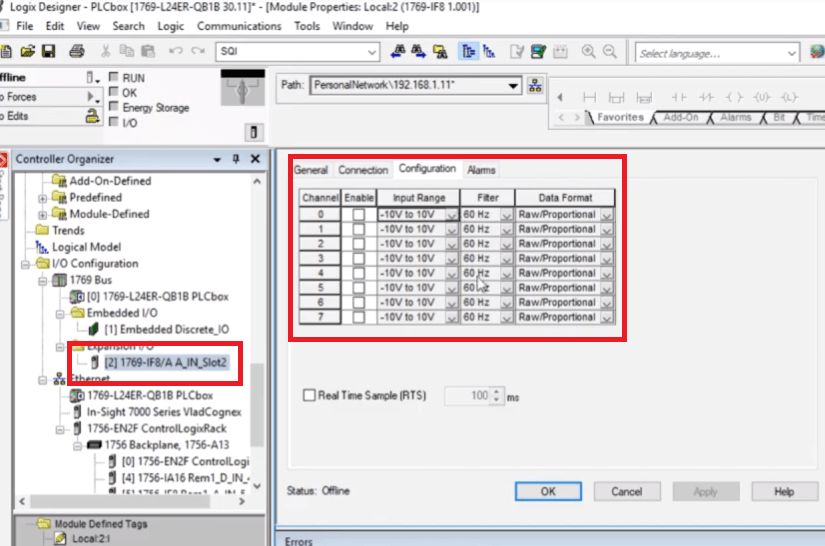
Task: Click the Help button in module properties
Action: point(784,491)
